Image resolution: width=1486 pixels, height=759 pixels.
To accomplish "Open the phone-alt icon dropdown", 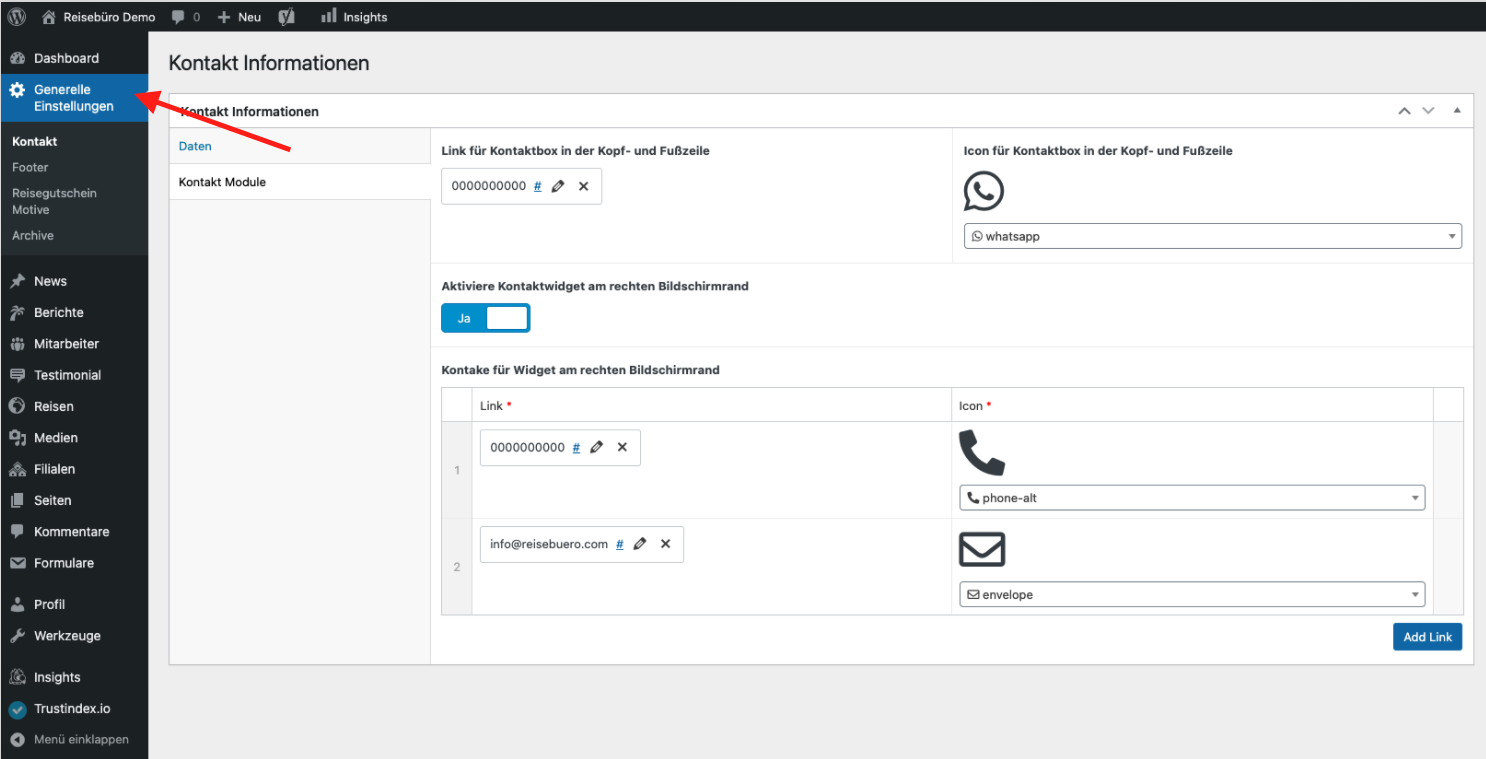I will pos(1192,498).
